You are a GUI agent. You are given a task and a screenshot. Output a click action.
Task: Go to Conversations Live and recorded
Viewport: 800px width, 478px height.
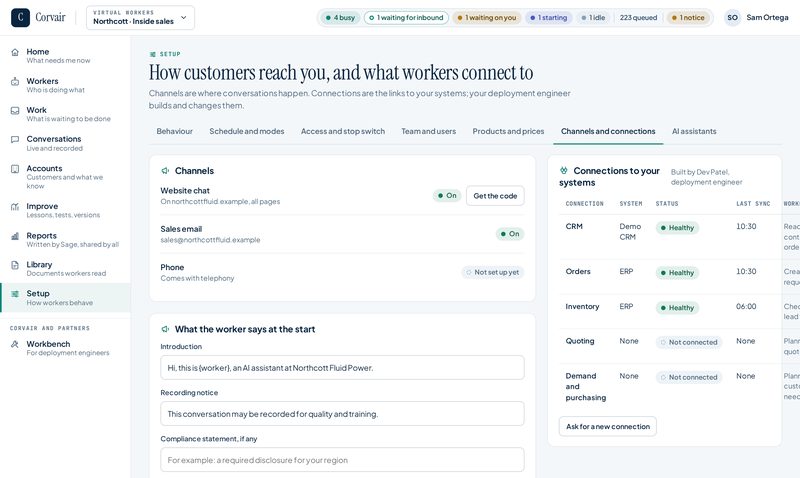pyautogui.click(x=65, y=143)
